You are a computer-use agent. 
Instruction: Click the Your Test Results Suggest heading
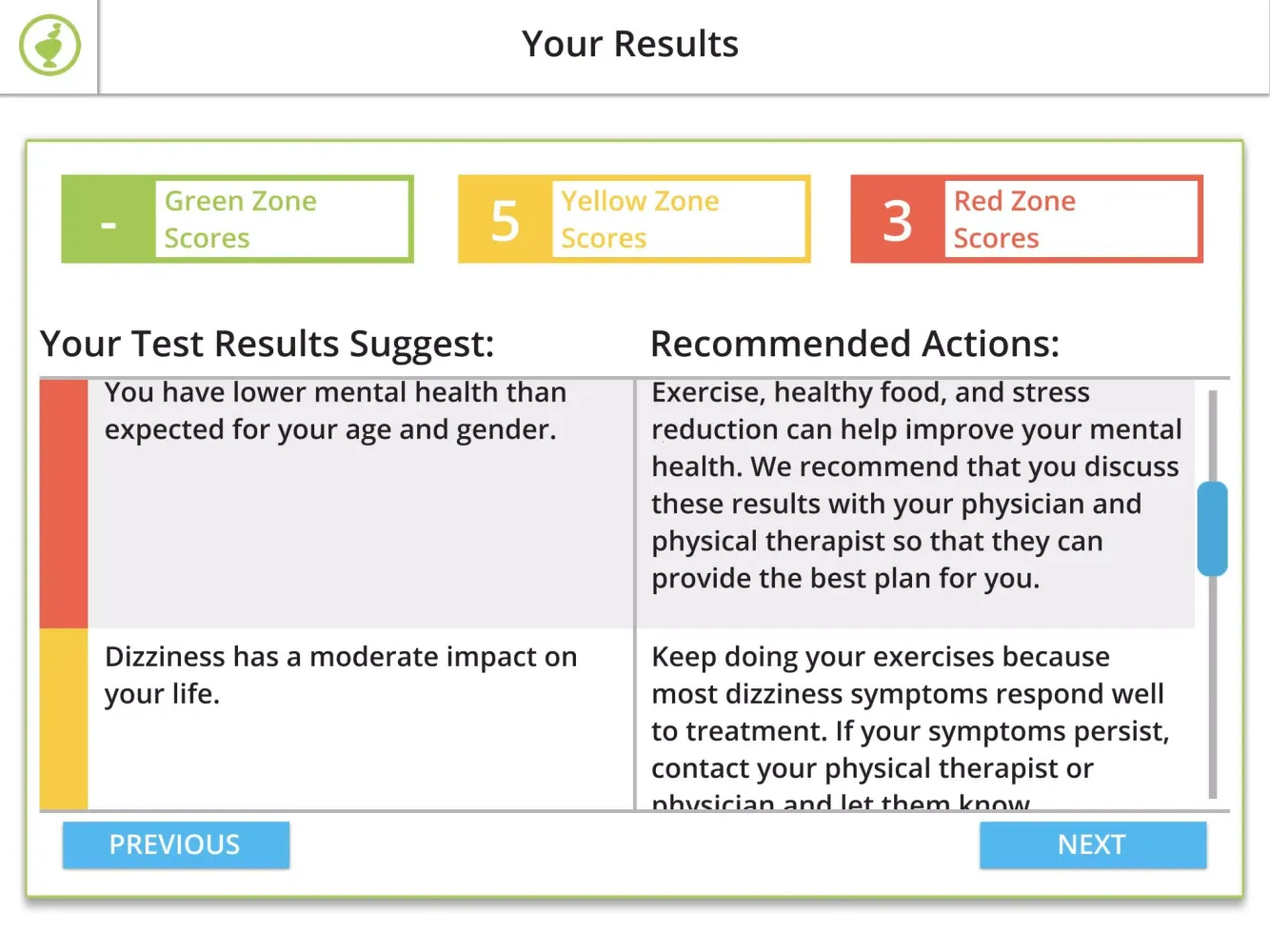[x=268, y=344]
